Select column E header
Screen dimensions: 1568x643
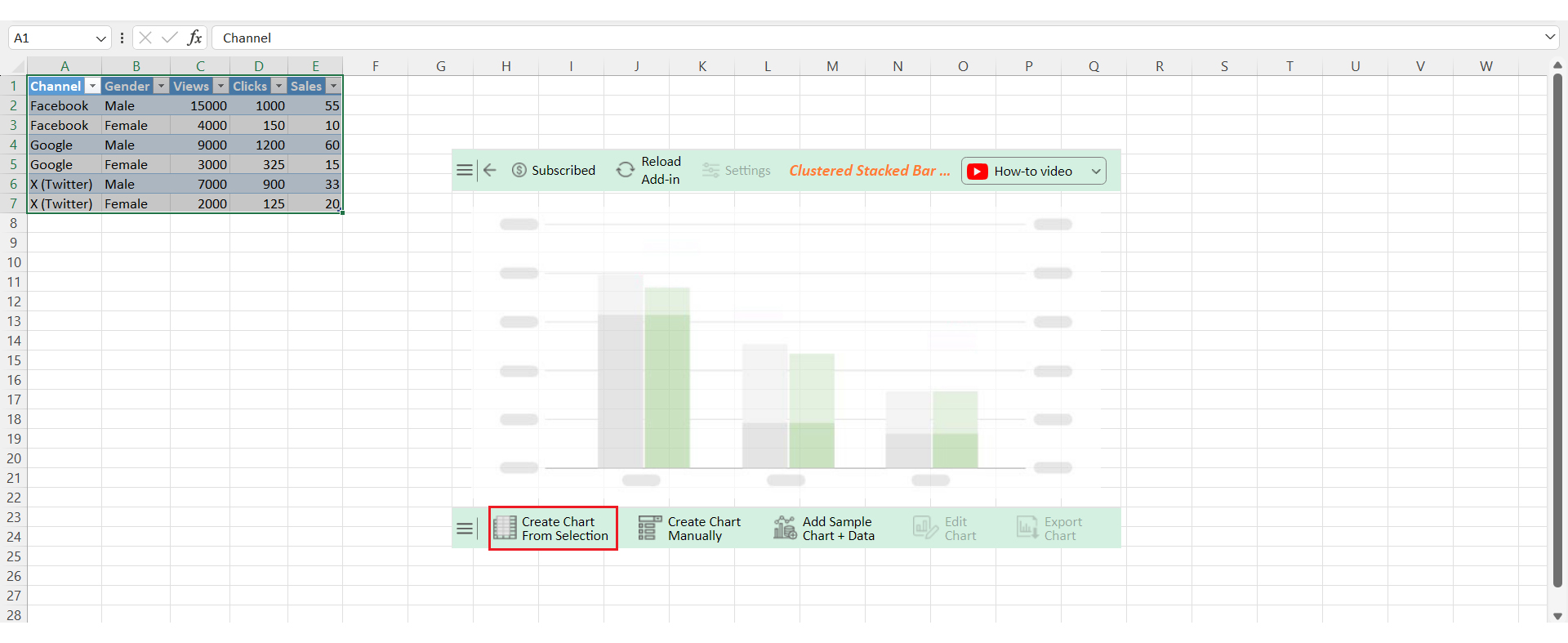[315, 66]
